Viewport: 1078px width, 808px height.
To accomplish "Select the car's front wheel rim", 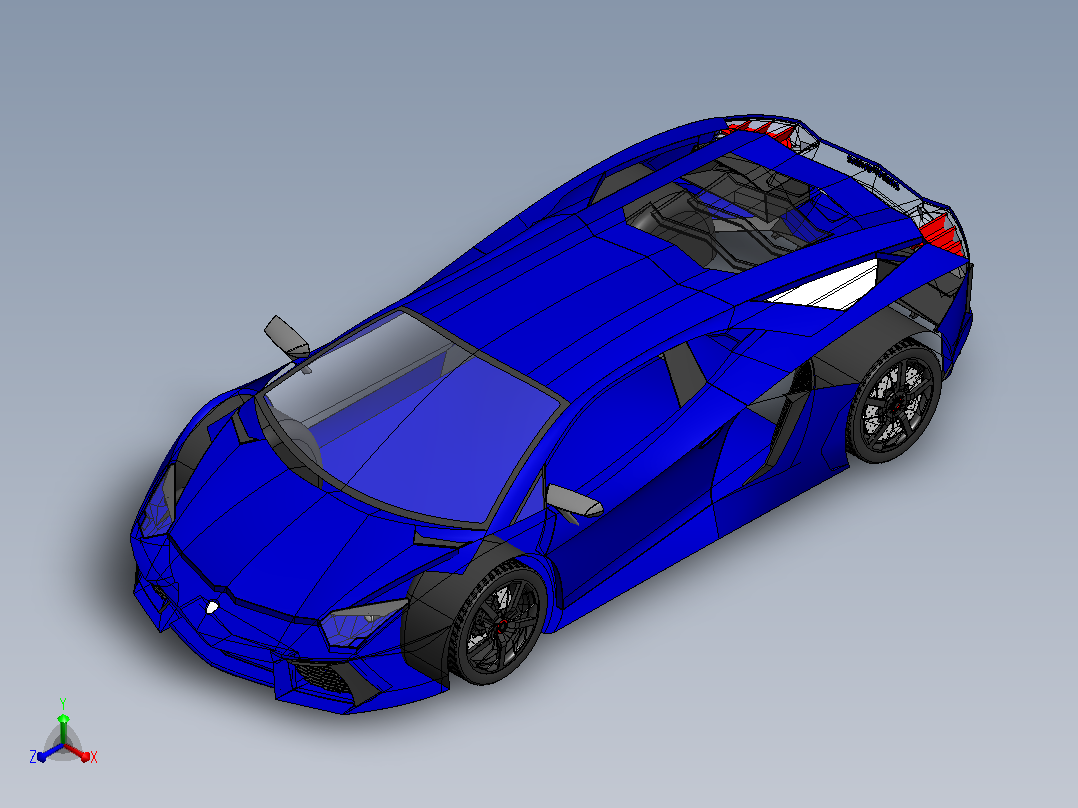I will [503, 625].
